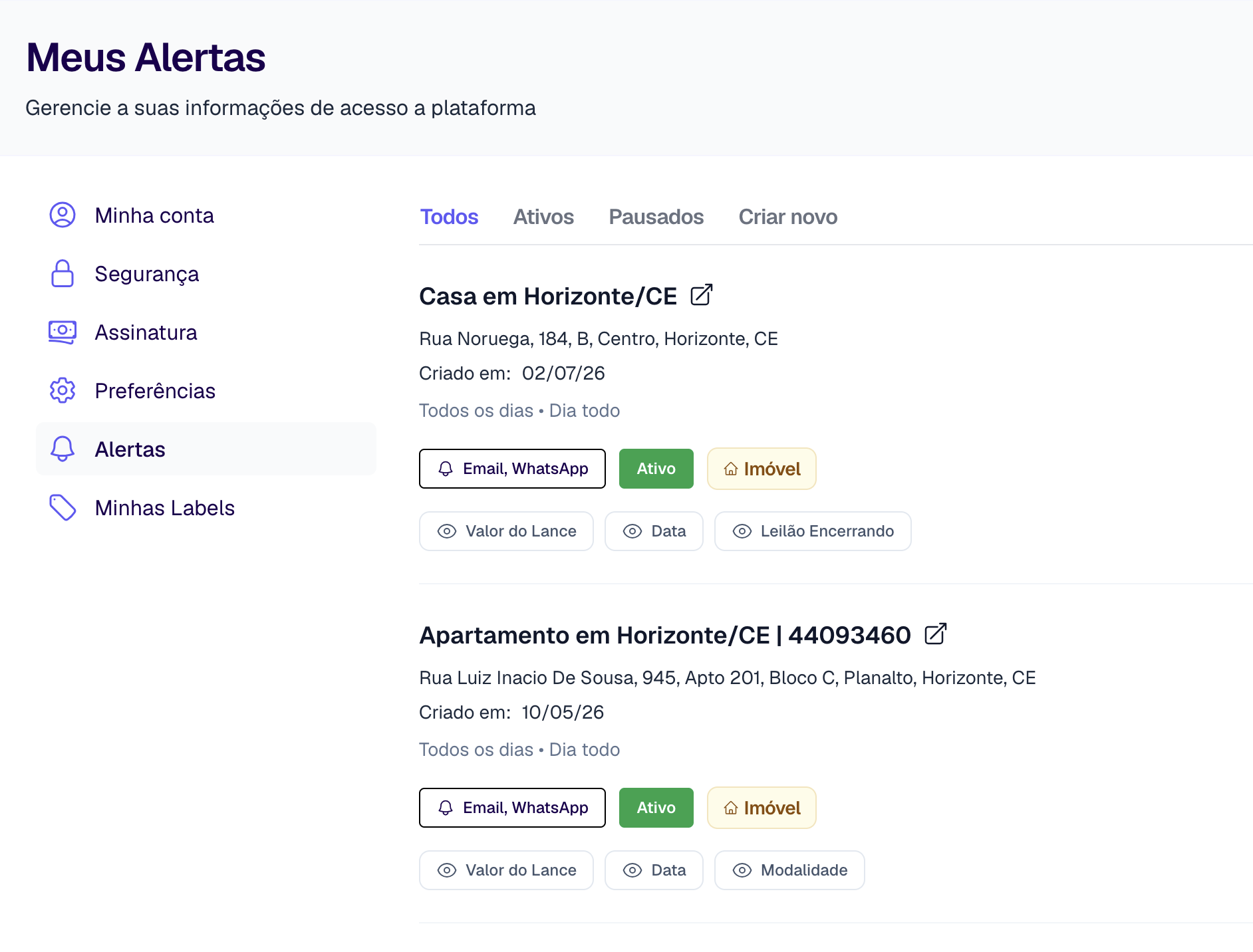The height and width of the screenshot is (952, 1253).
Task: Select Alertas in sidebar
Action: pyautogui.click(x=206, y=449)
